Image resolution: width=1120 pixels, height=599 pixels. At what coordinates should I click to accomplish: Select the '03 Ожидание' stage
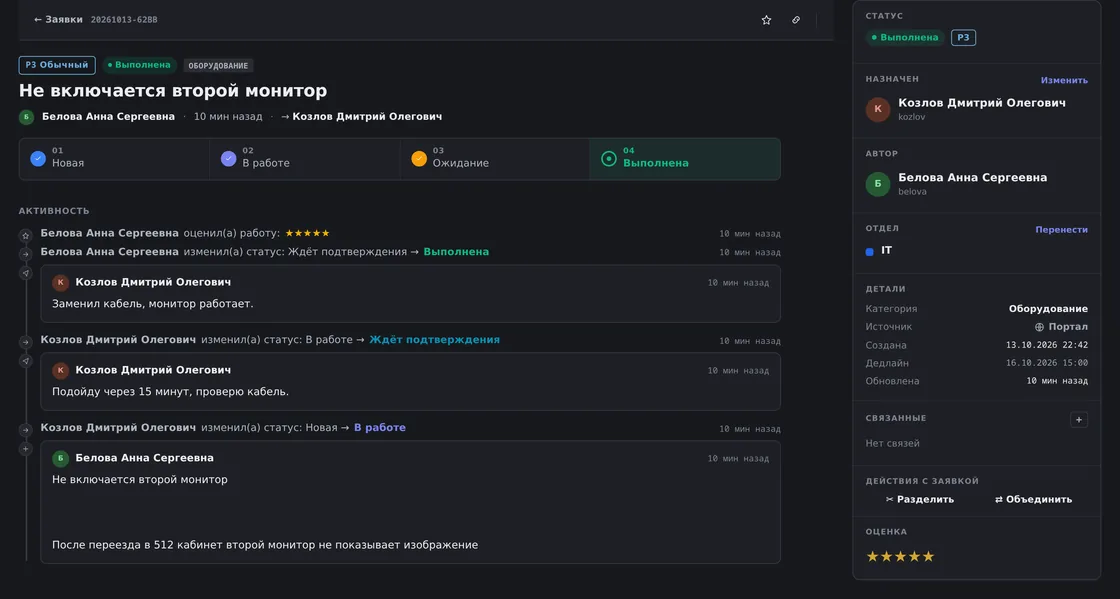coord(495,158)
